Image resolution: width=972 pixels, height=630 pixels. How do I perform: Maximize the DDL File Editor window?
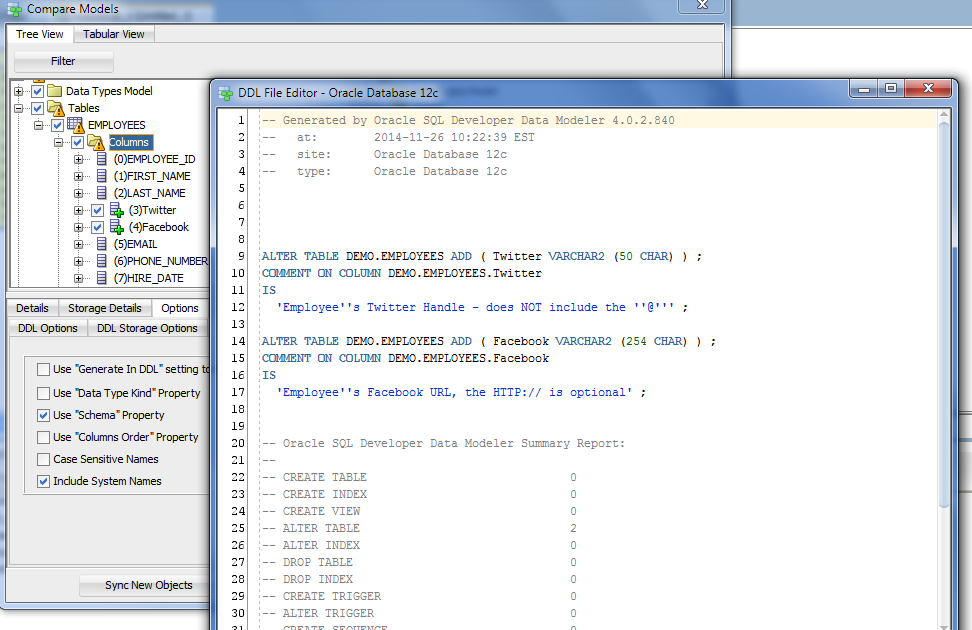coord(891,89)
